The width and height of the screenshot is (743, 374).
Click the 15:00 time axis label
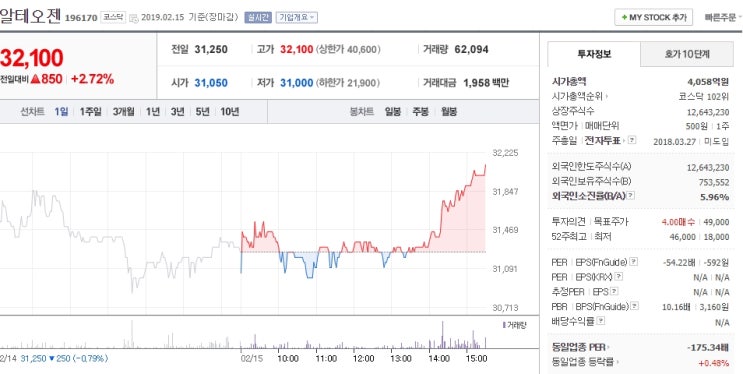[476, 358]
